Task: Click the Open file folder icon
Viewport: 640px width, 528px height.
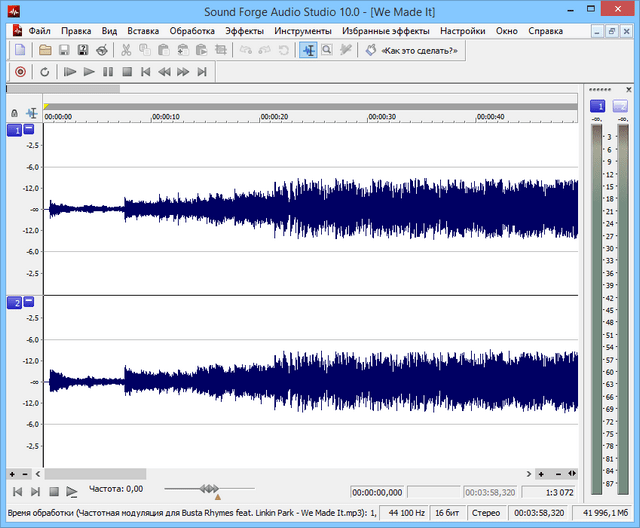Action: 45,50
